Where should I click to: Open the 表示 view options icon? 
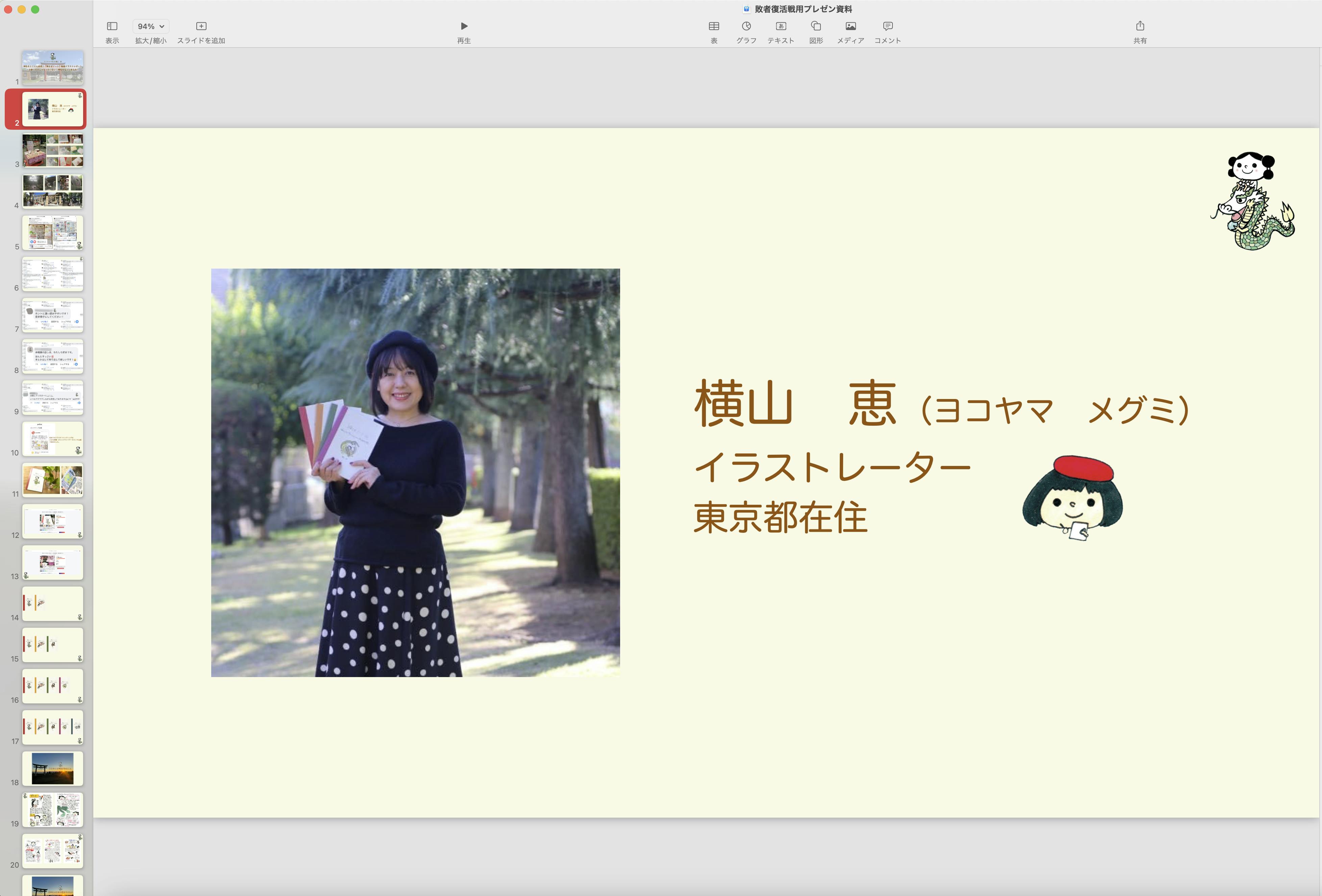(112, 26)
